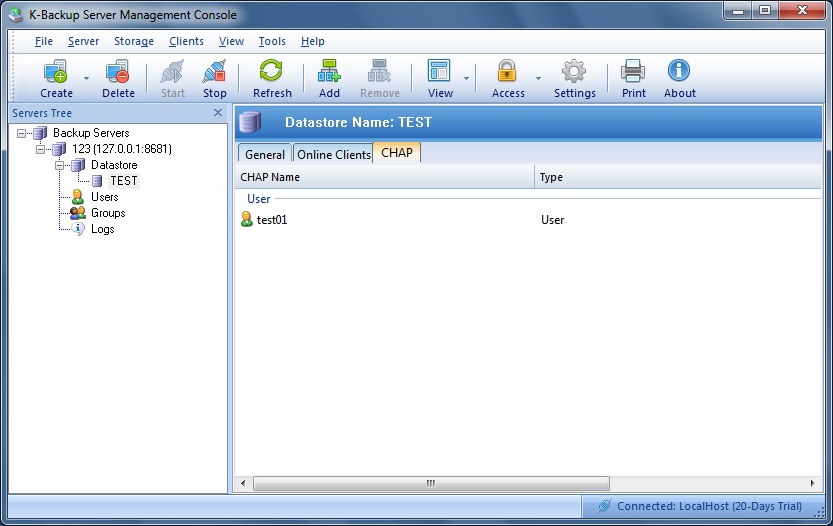
Task: Sort by the Type column header
Action: [678, 177]
